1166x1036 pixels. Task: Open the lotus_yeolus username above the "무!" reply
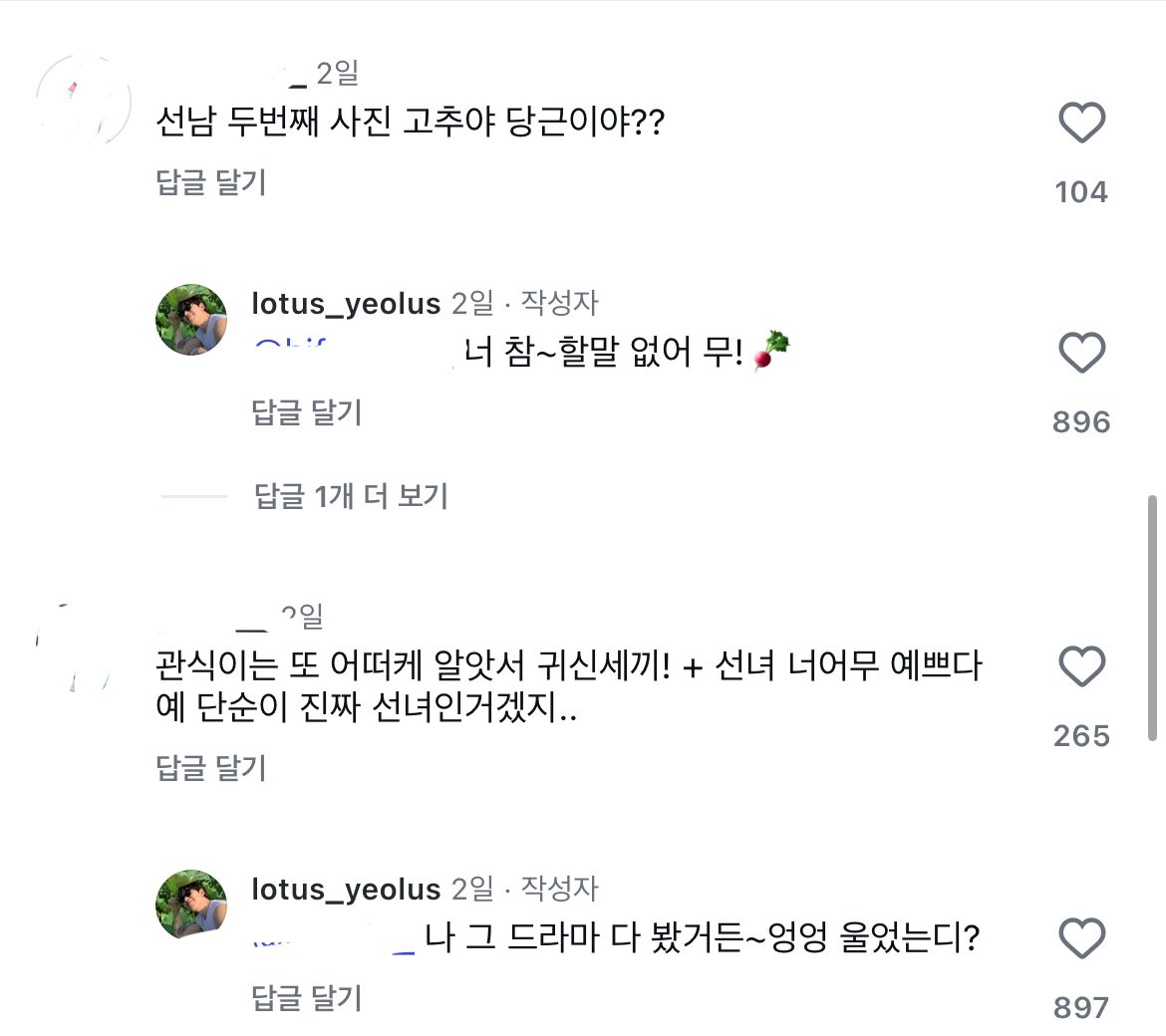tap(346, 303)
